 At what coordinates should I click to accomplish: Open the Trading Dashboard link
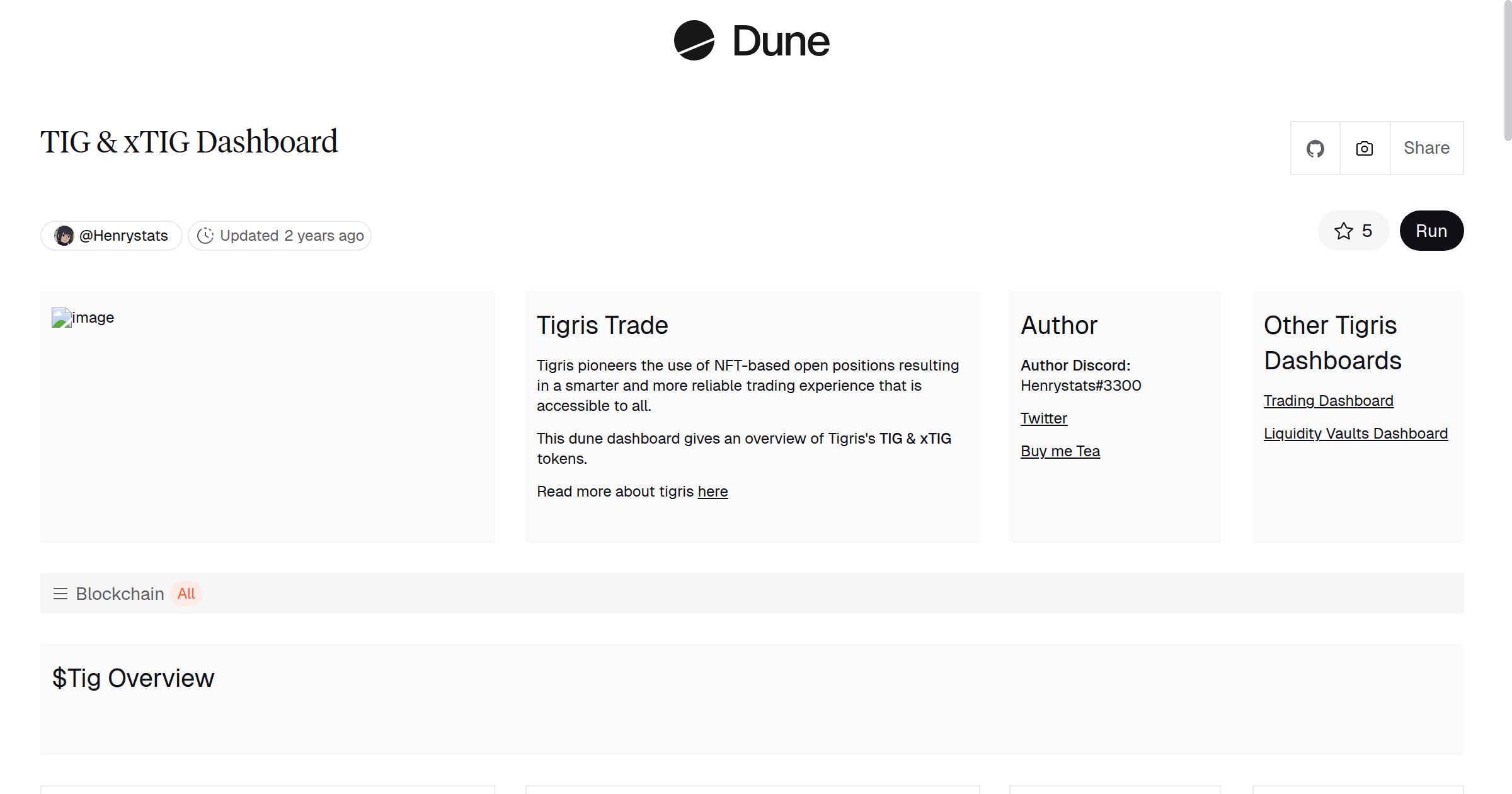tap(1328, 400)
